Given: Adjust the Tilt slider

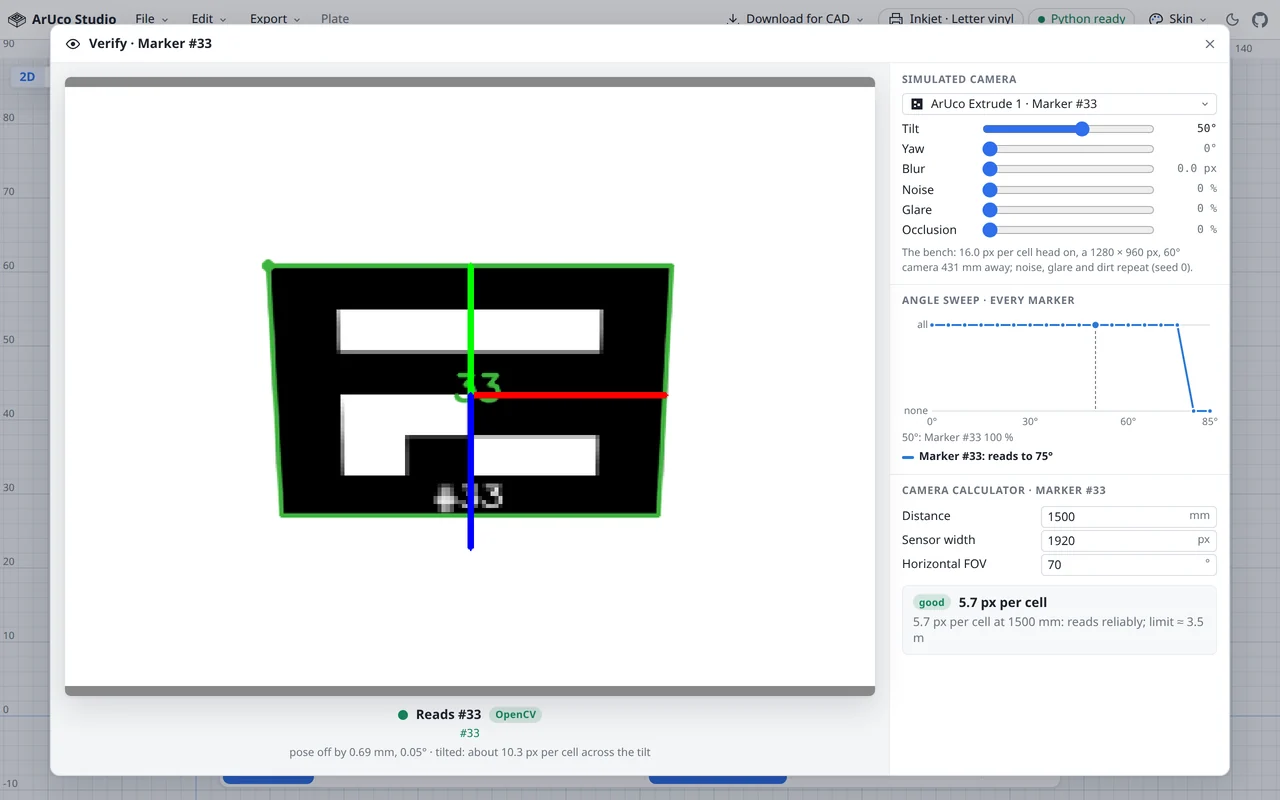Looking at the screenshot, I should pyautogui.click(x=1068, y=129).
